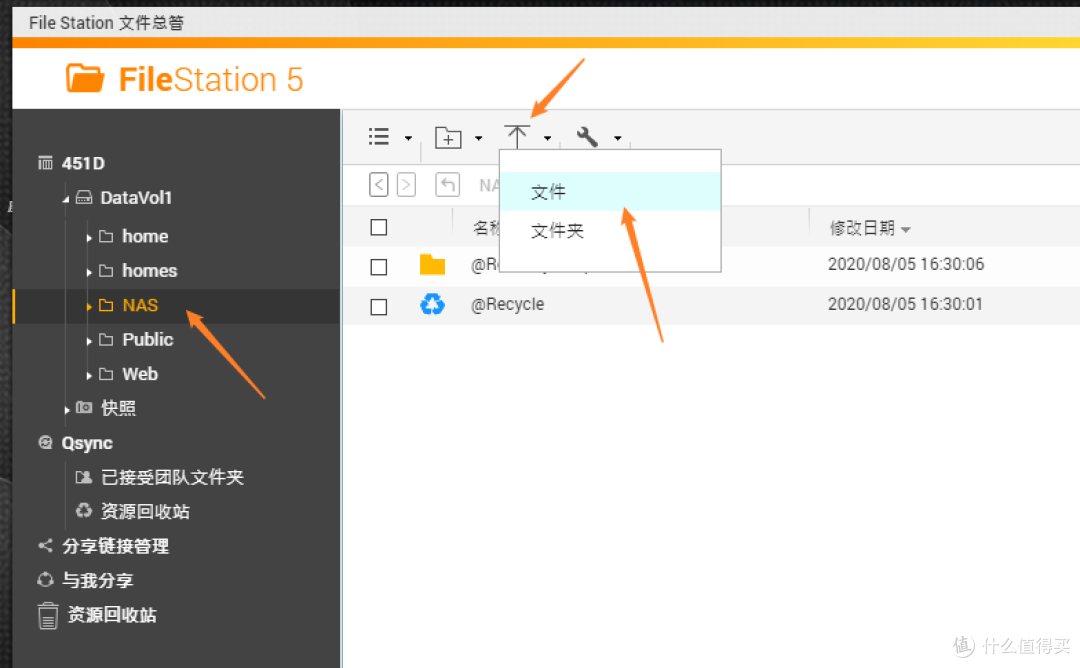Click the create new folder icon
Viewport: 1080px width, 668px height.
[448, 138]
